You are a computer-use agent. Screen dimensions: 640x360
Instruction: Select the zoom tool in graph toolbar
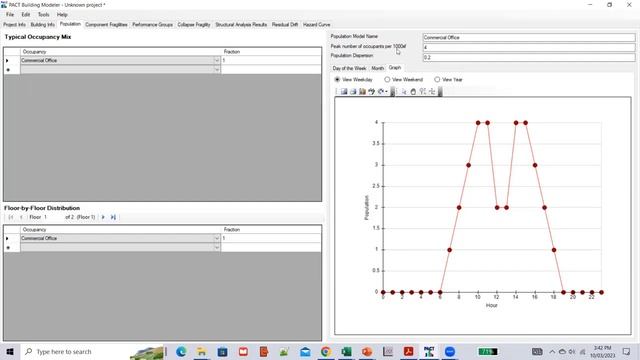(422, 91)
